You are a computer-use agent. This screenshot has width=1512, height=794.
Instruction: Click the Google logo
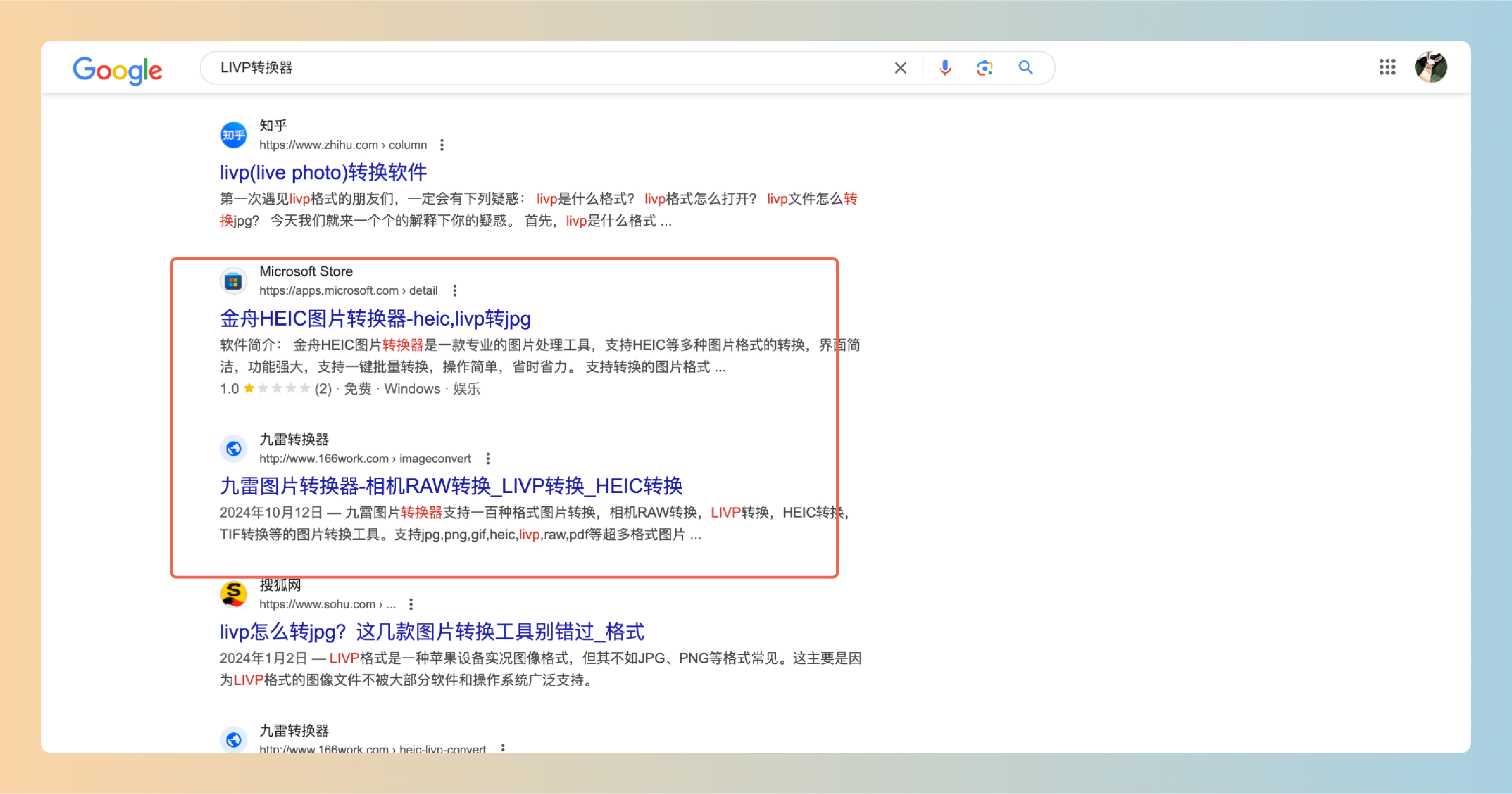pos(117,70)
